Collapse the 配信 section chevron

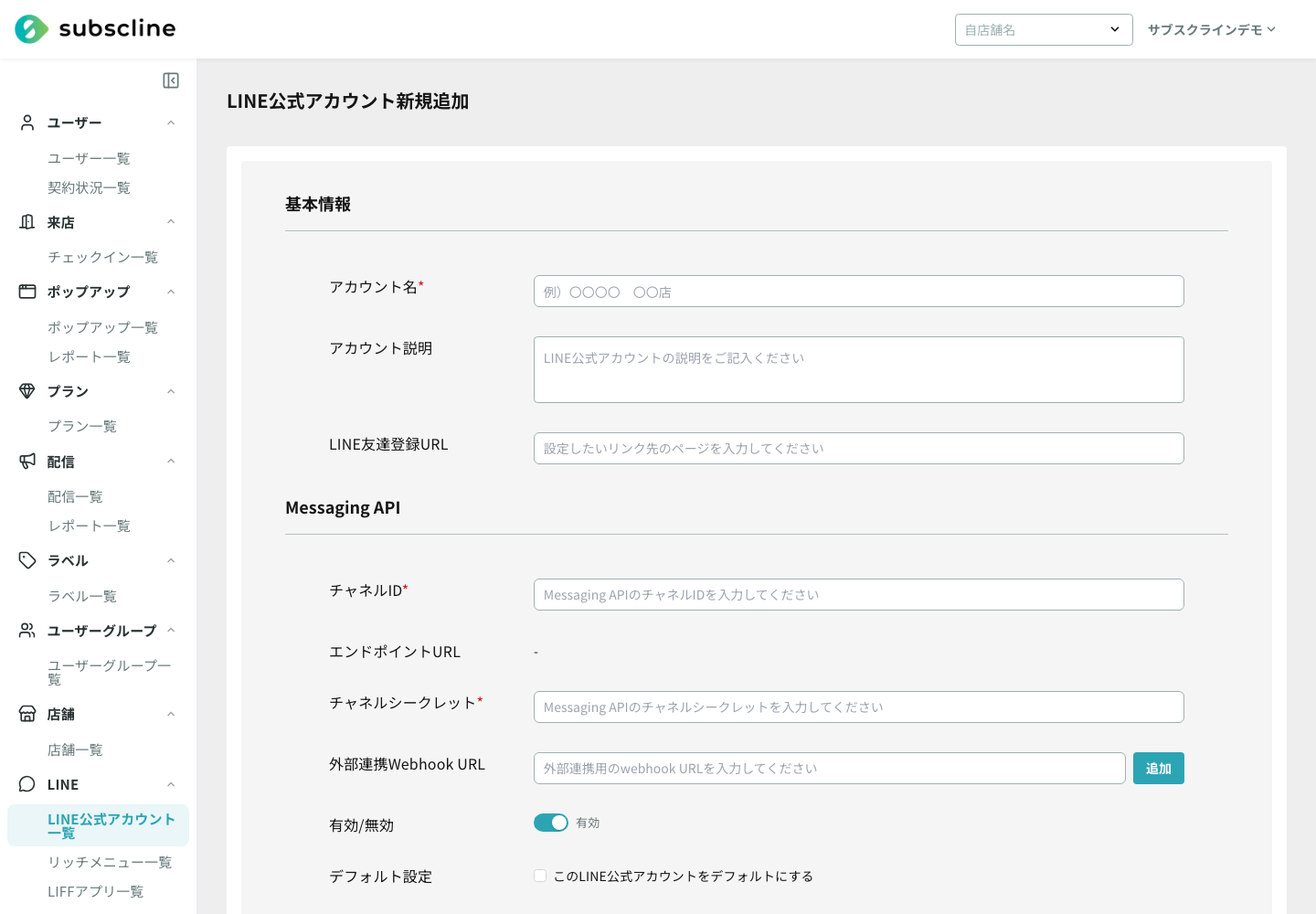pos(171,462)
